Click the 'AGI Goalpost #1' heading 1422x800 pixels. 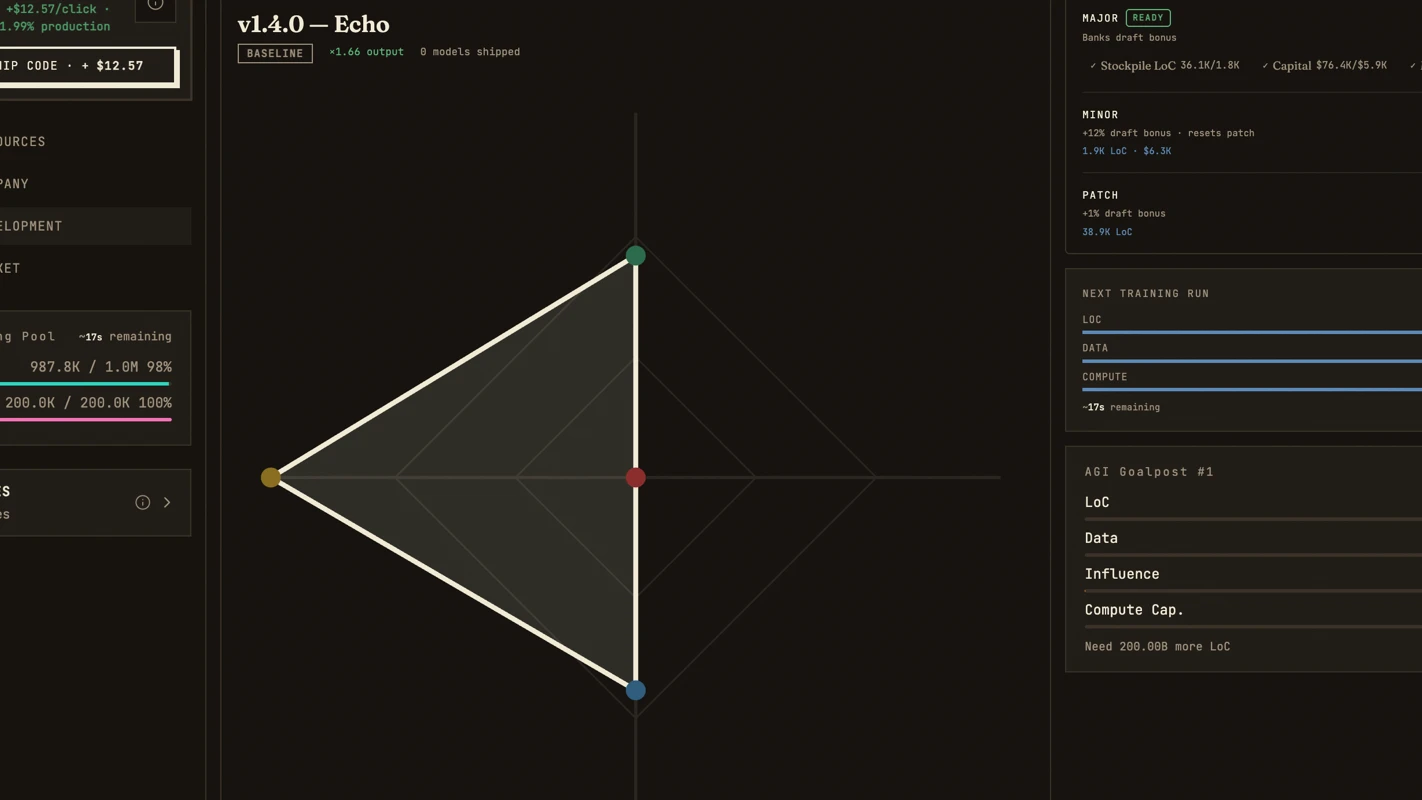click(x=1149, y=472)
